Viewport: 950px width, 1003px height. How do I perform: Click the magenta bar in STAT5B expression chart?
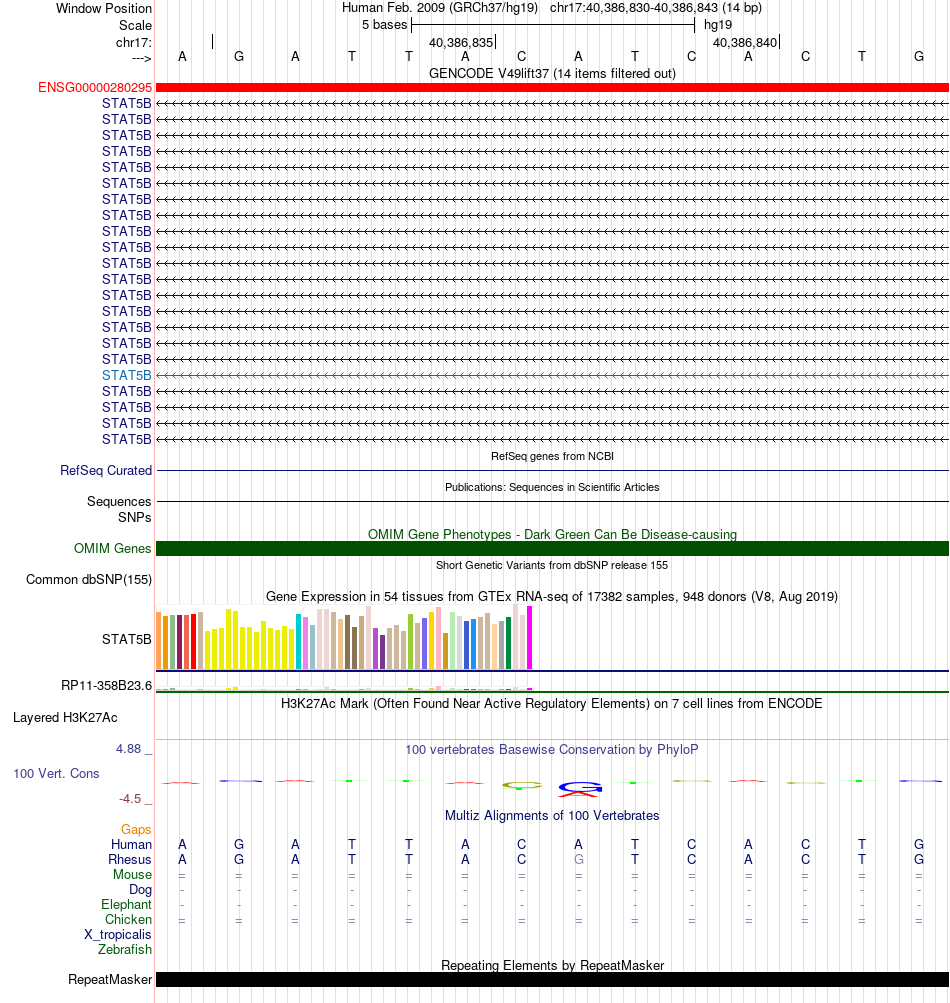point(529,637)
